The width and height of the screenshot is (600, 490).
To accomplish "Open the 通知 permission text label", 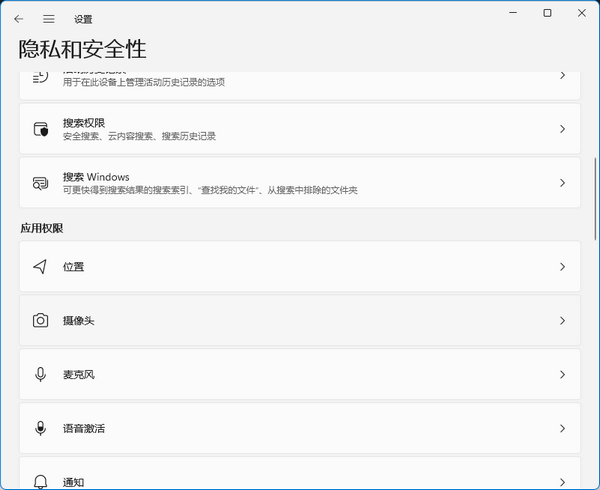I will 72,481.
